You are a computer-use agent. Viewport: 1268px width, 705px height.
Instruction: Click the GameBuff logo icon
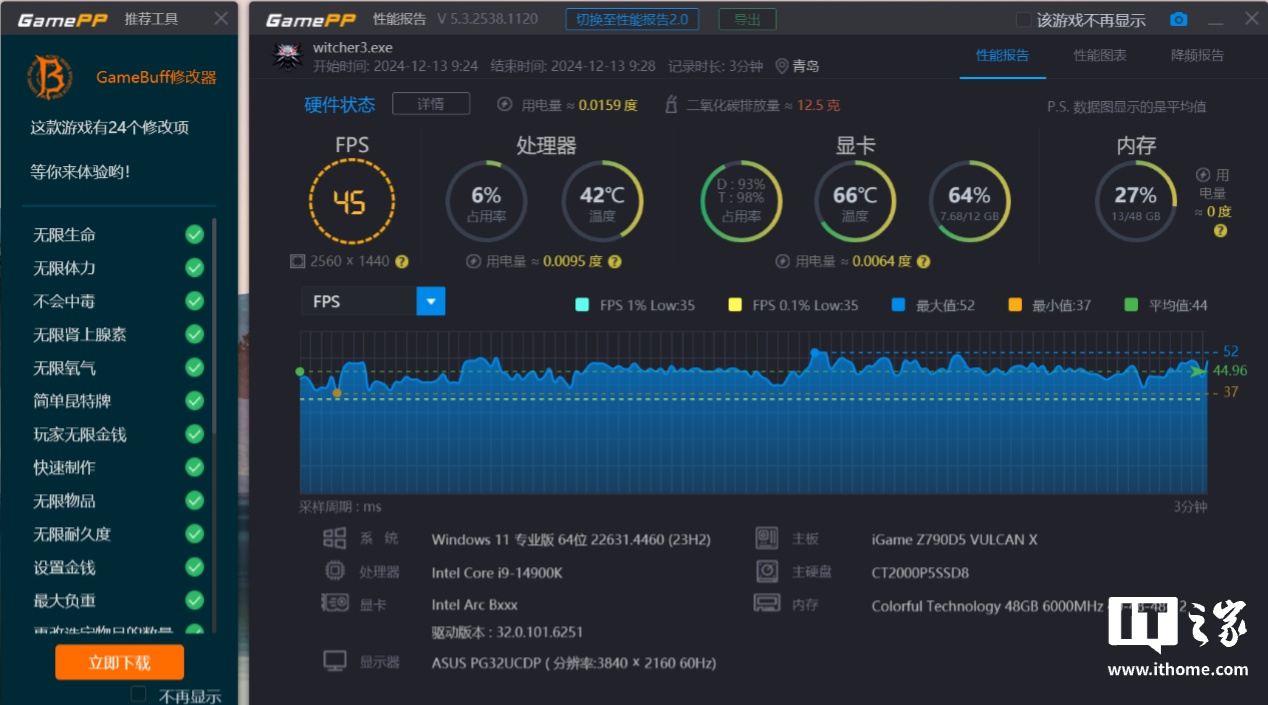click(x=49, y=77)
